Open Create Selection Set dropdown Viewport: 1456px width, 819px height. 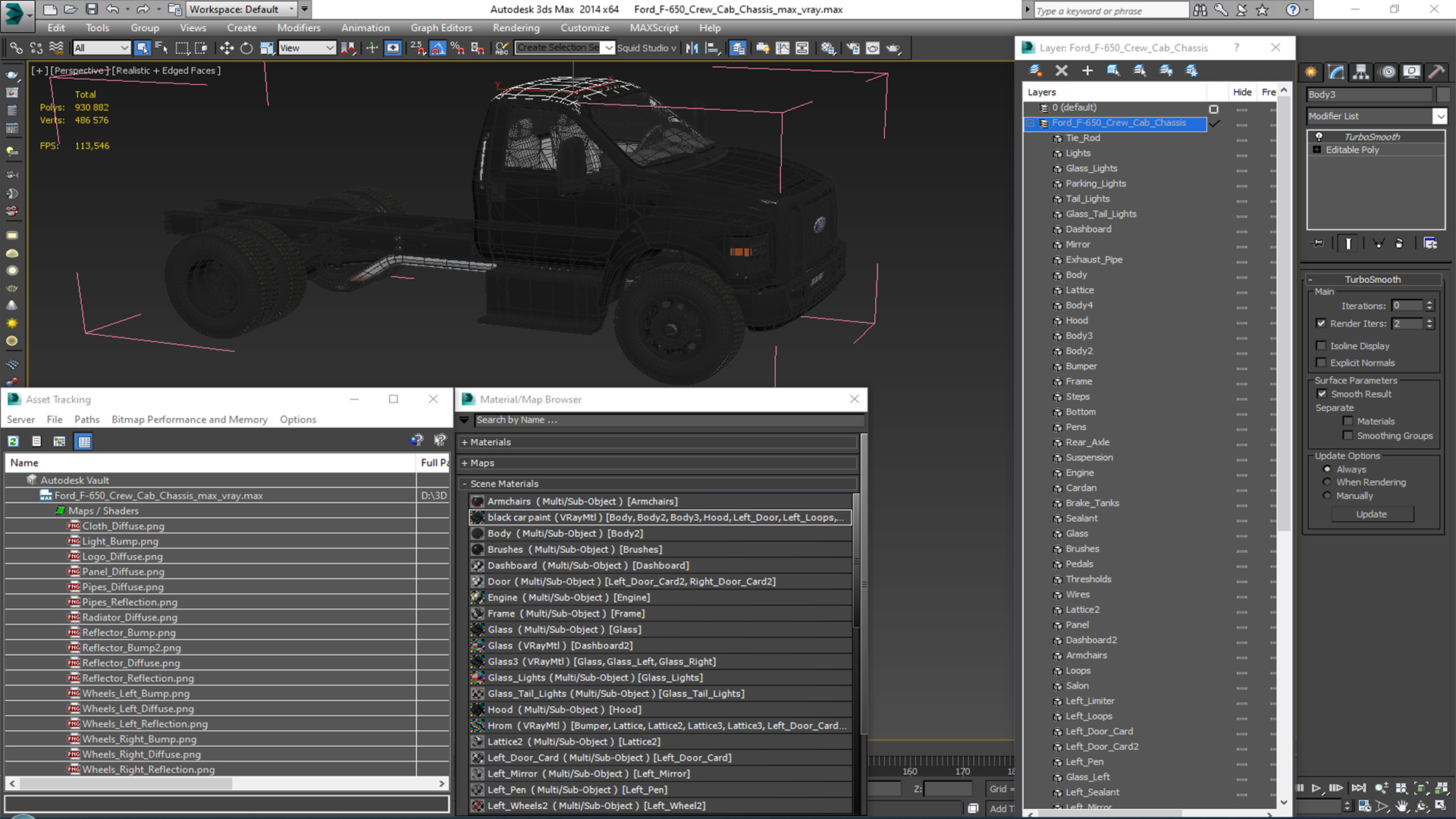608,48
